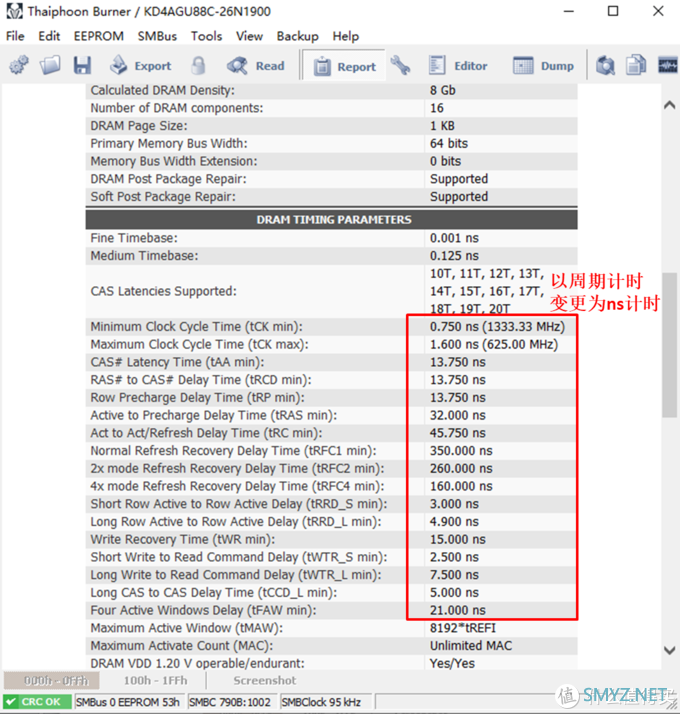Click the wrench tool icon

400,66
